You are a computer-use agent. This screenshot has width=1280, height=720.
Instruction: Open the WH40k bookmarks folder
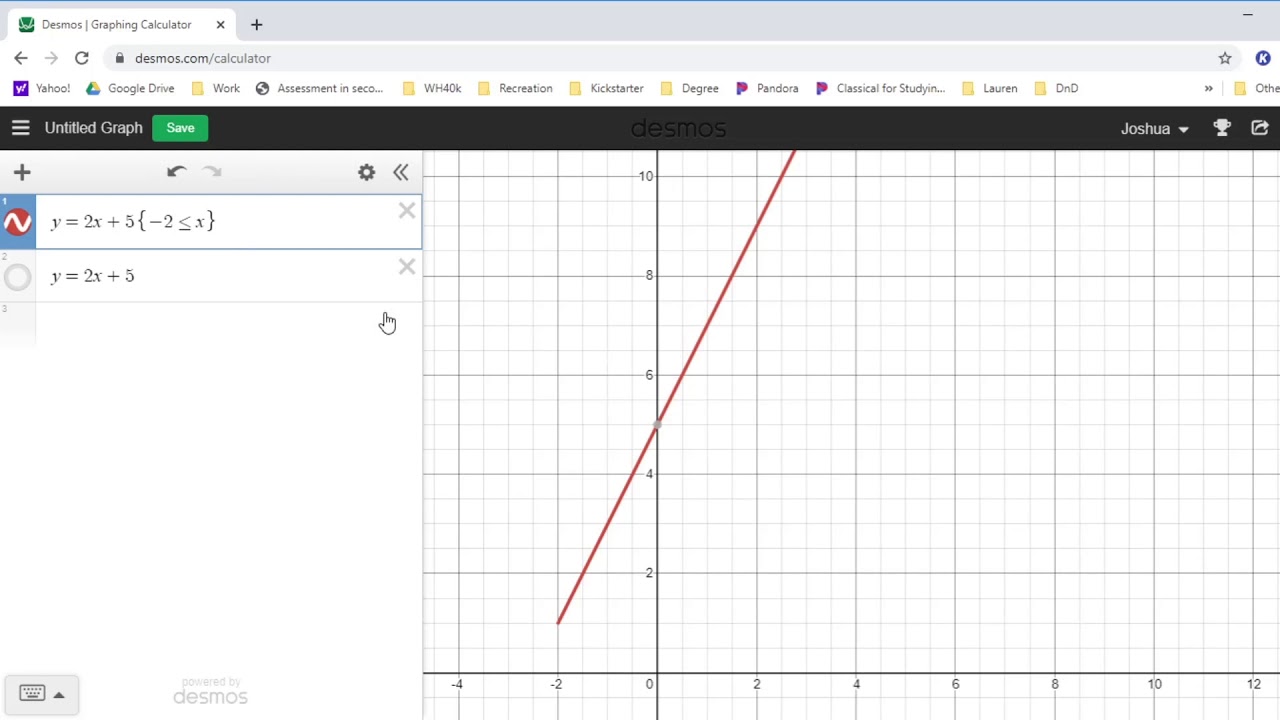point(432,88)
